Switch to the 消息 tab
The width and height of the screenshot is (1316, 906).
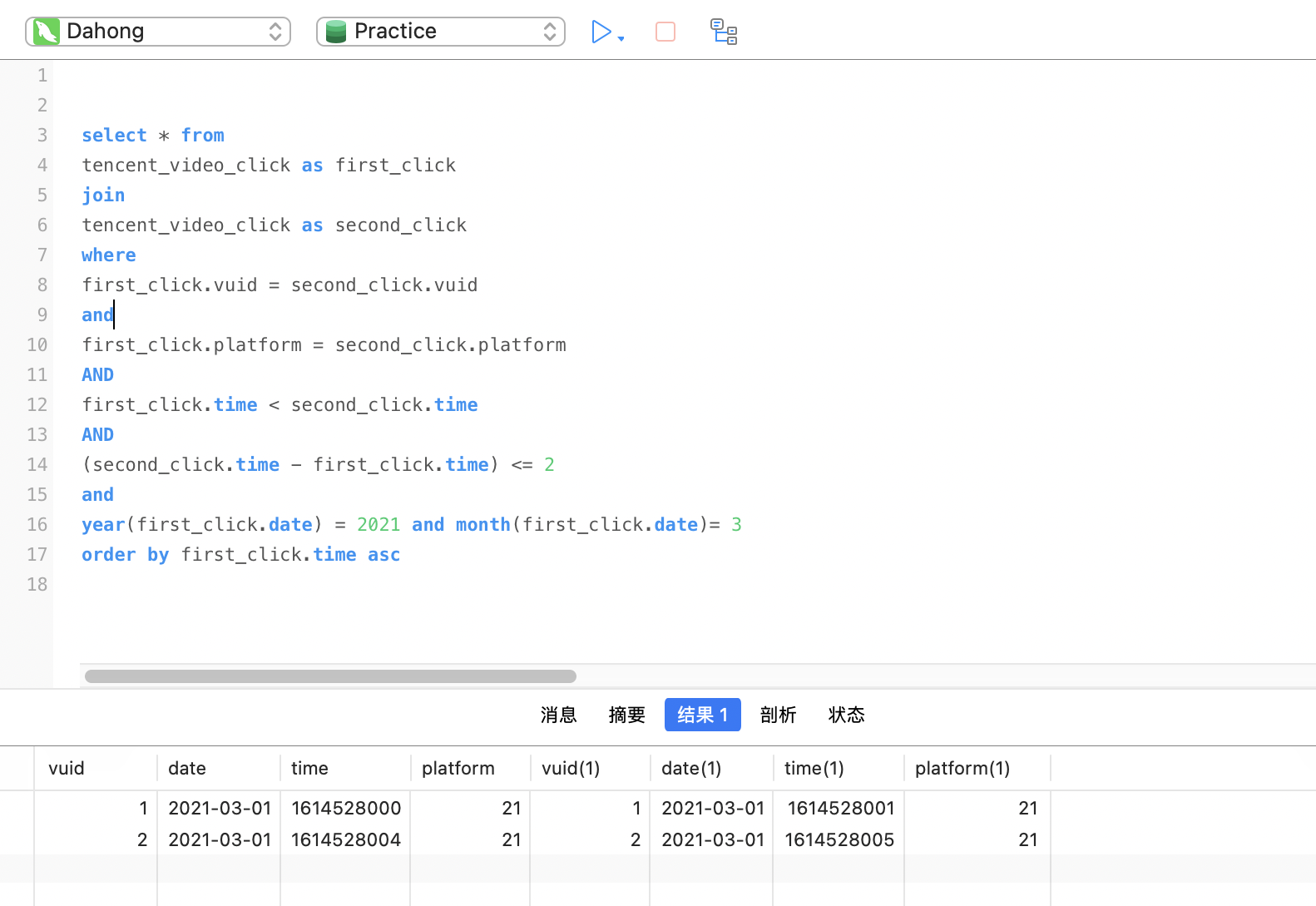(558, 715)
